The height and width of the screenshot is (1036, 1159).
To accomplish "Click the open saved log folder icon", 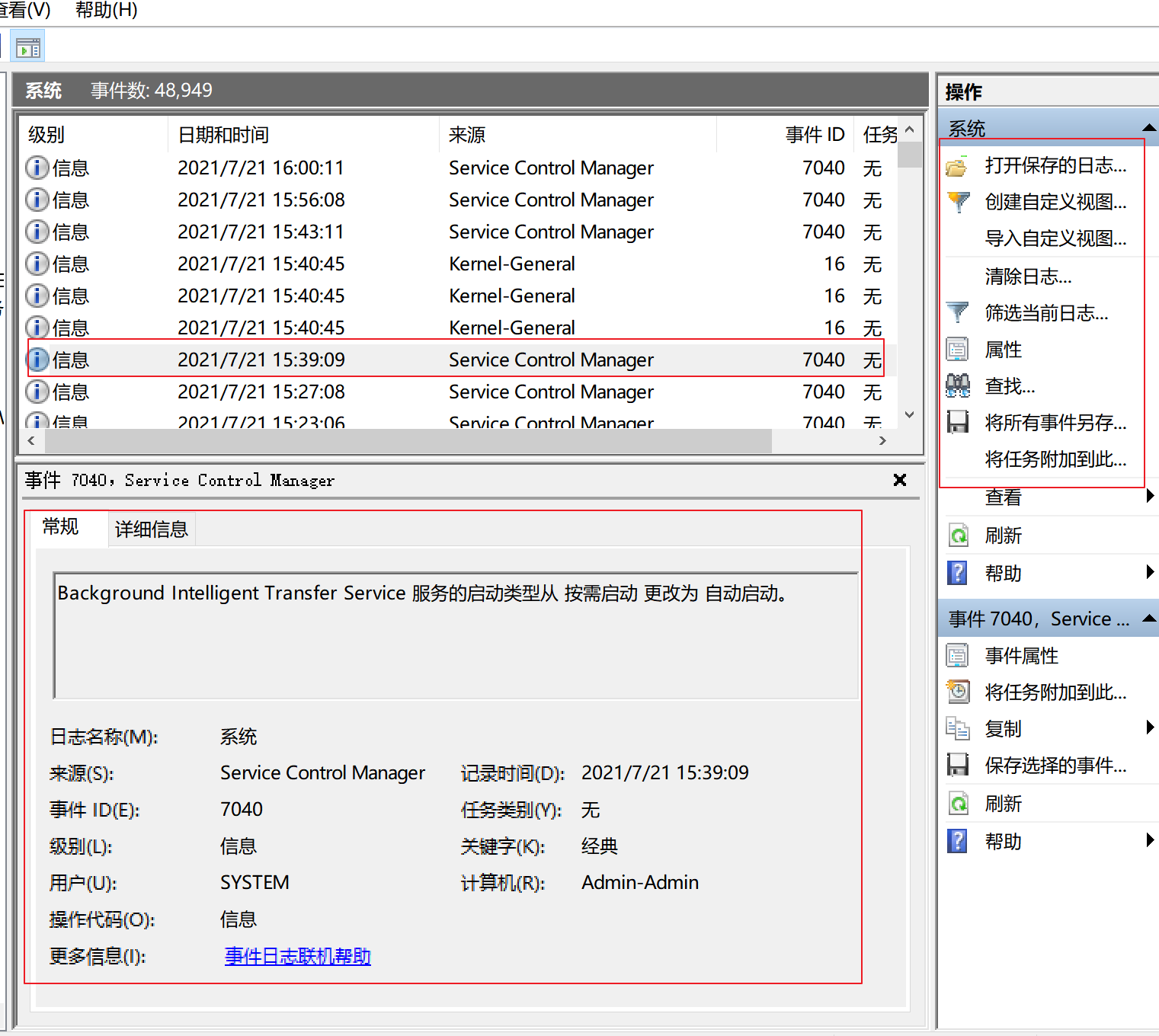I will [957, 166].
